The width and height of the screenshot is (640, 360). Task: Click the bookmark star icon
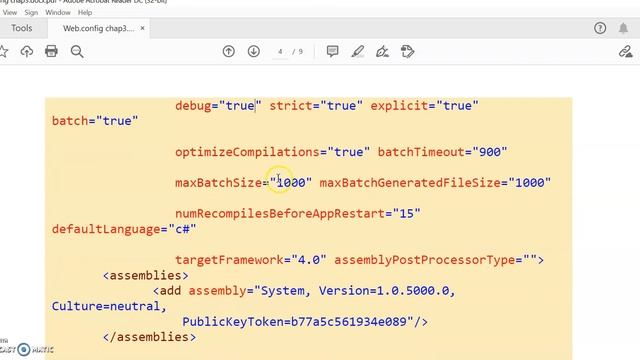(3, 51)
